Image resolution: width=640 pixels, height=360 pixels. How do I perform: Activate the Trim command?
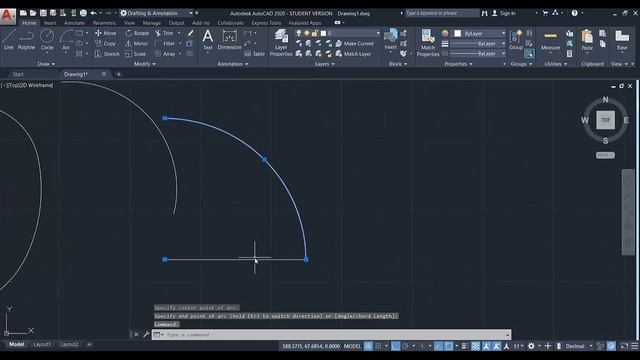[x=164, y=33]
